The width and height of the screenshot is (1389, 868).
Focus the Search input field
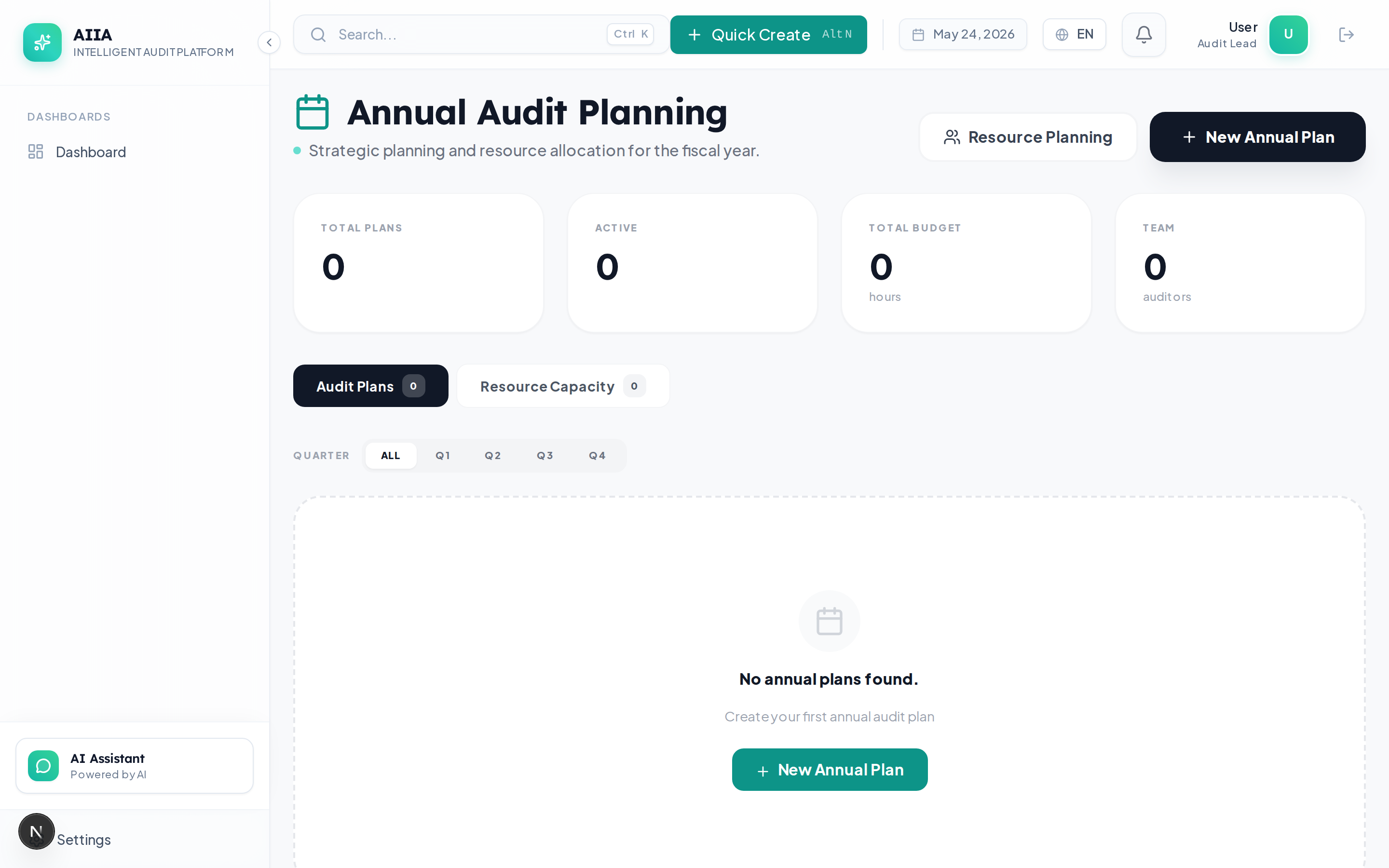pos(481,34)
